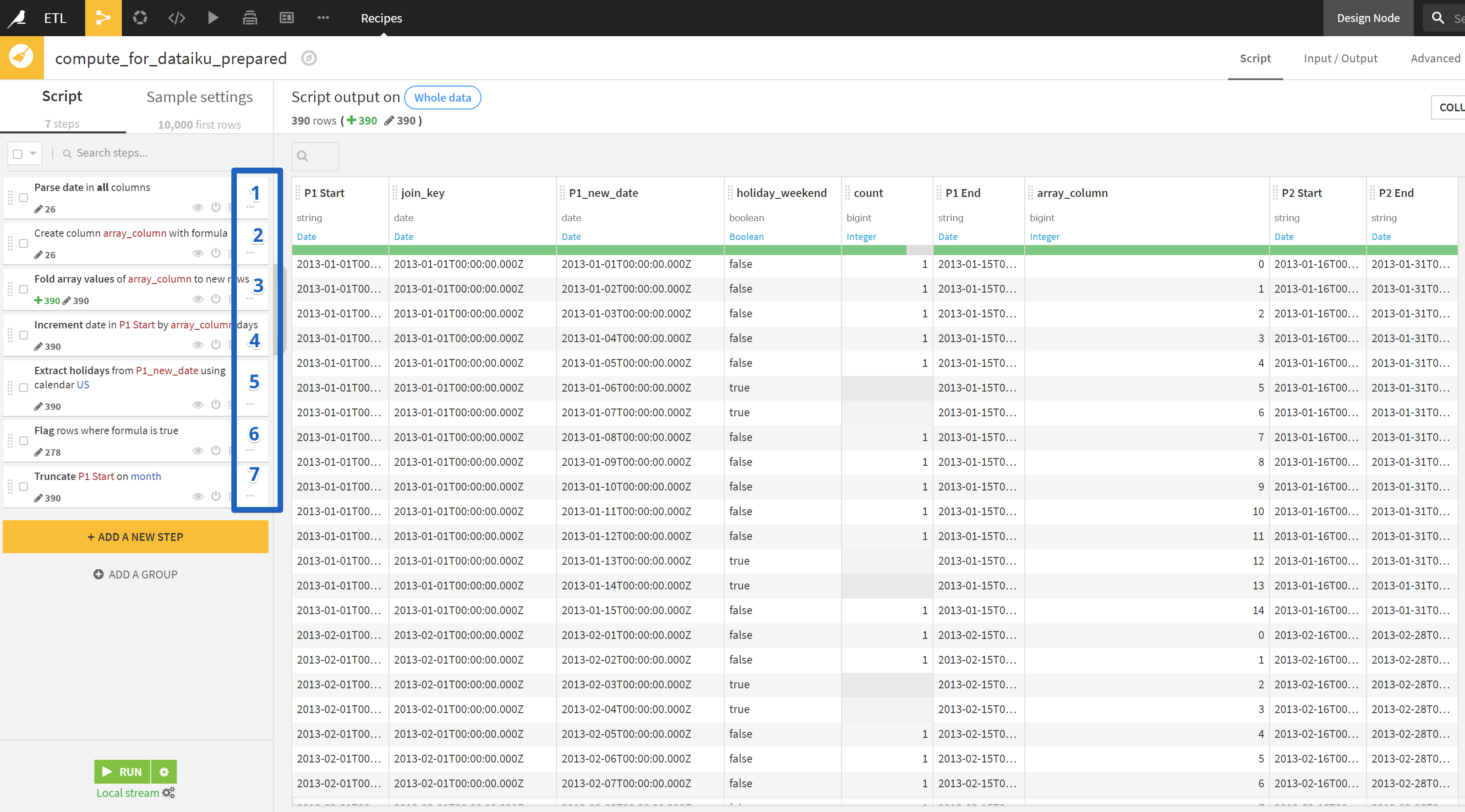Open the P1 Start column header menu
Image resolution: width=1465 pixels, height=812 pixels.
pyautogui.click(x=324, y=193)
